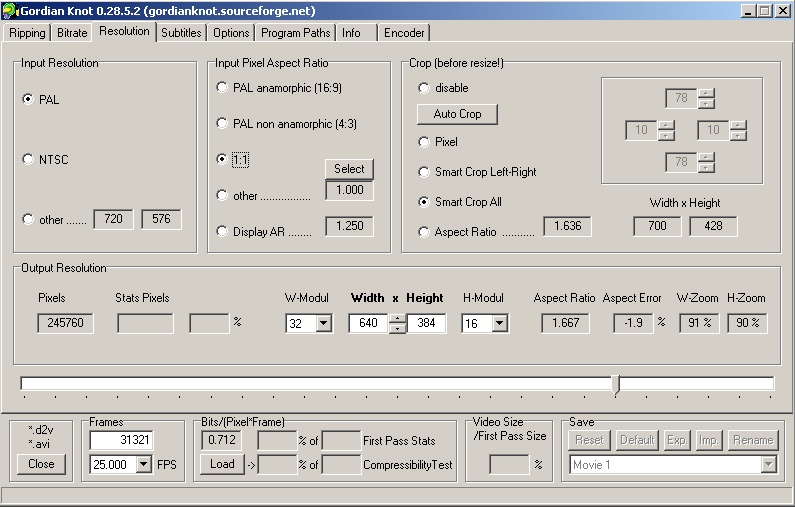
Task: Increase the top crop value
Action: coord(706,93)
